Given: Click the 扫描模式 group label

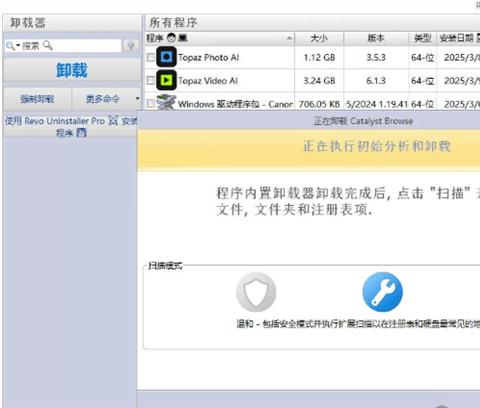Looking at the screenshot, I should point(165,266).
